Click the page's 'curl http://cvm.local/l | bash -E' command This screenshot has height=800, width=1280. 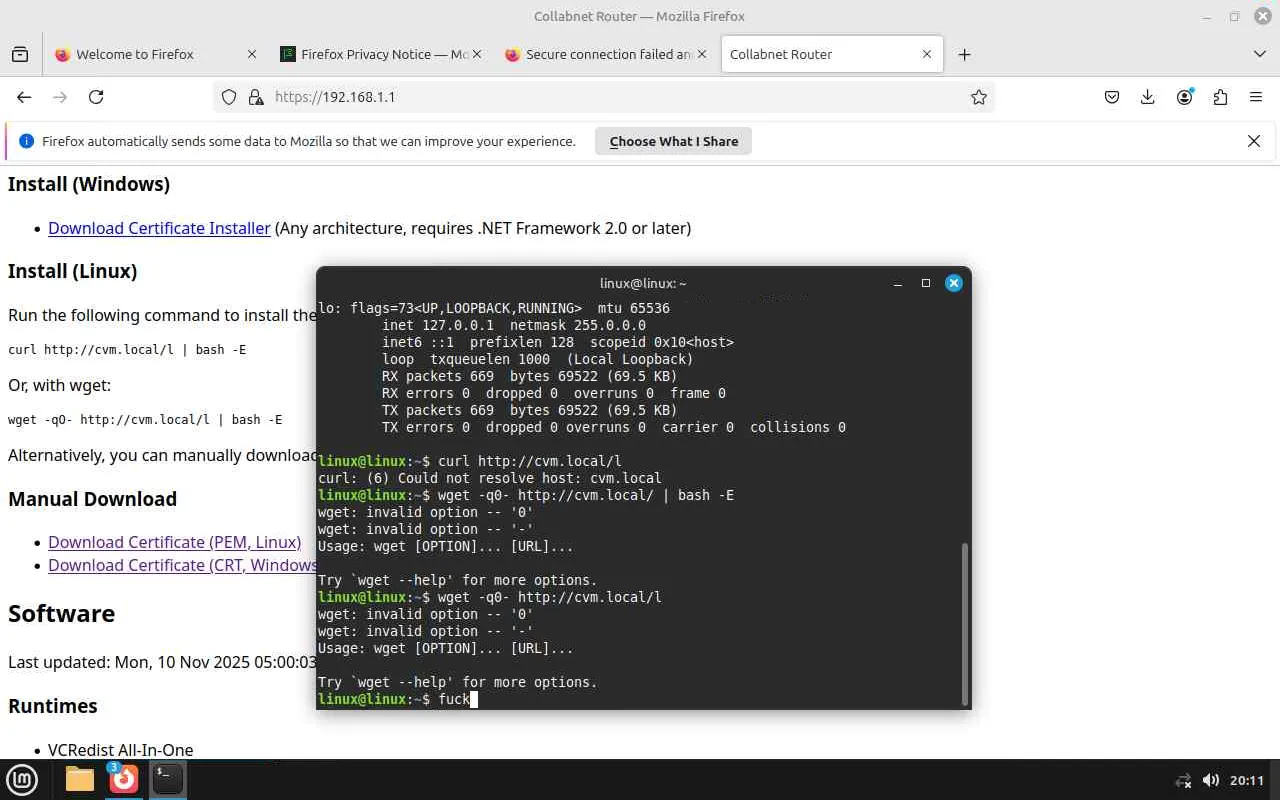point(127,350)
